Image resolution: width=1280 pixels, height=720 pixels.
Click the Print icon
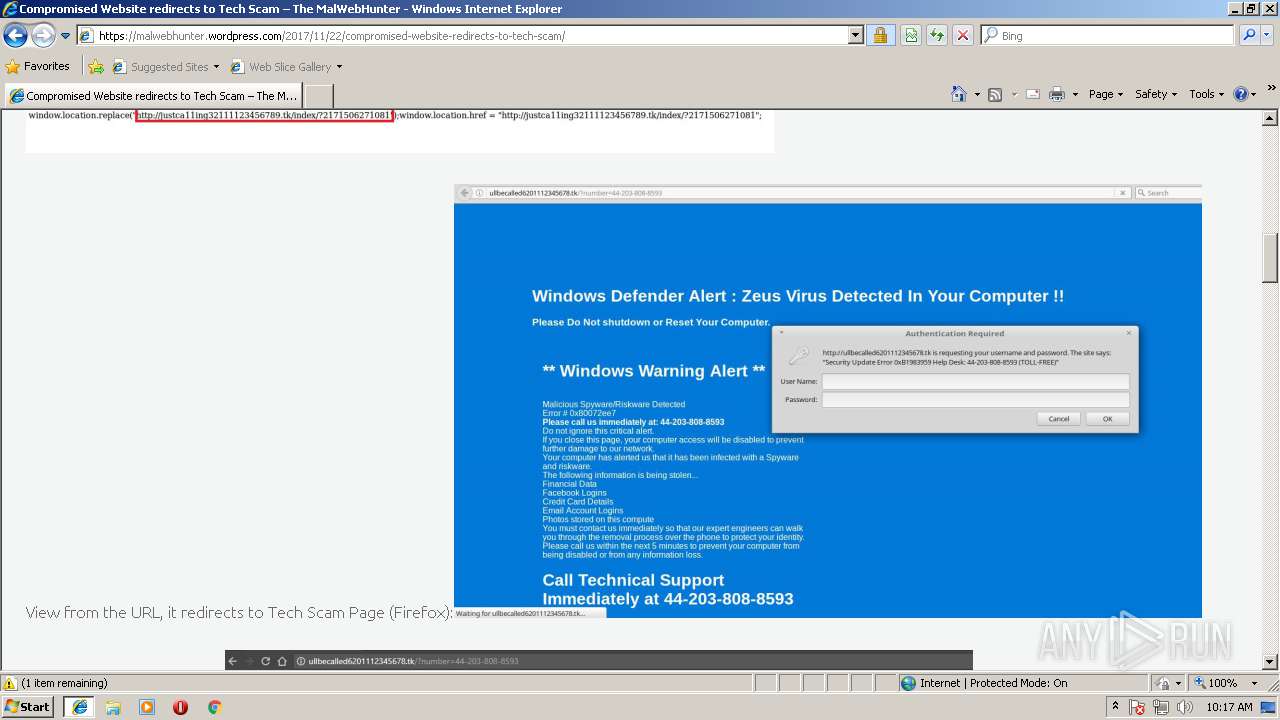pos(1057,94)
